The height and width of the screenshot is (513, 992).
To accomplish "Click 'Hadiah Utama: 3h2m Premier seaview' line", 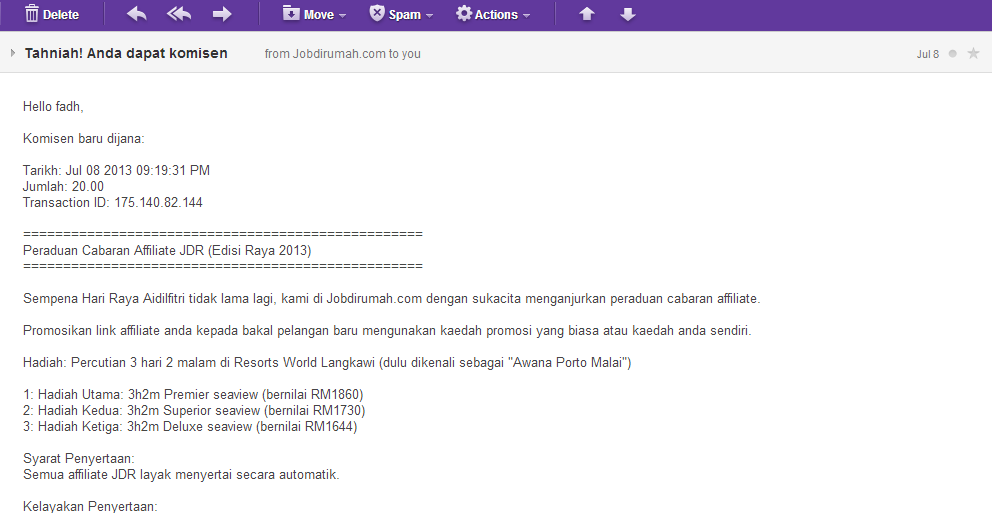I will (193, 394).
